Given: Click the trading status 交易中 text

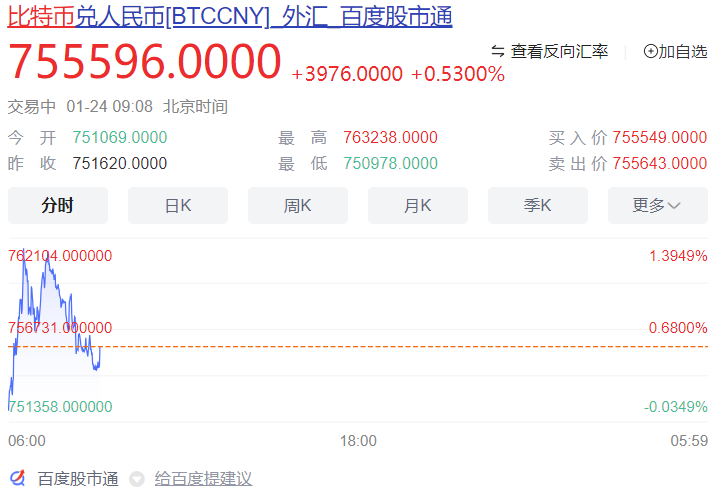Looking at the screenshot, I should click(x=32, y=107).
